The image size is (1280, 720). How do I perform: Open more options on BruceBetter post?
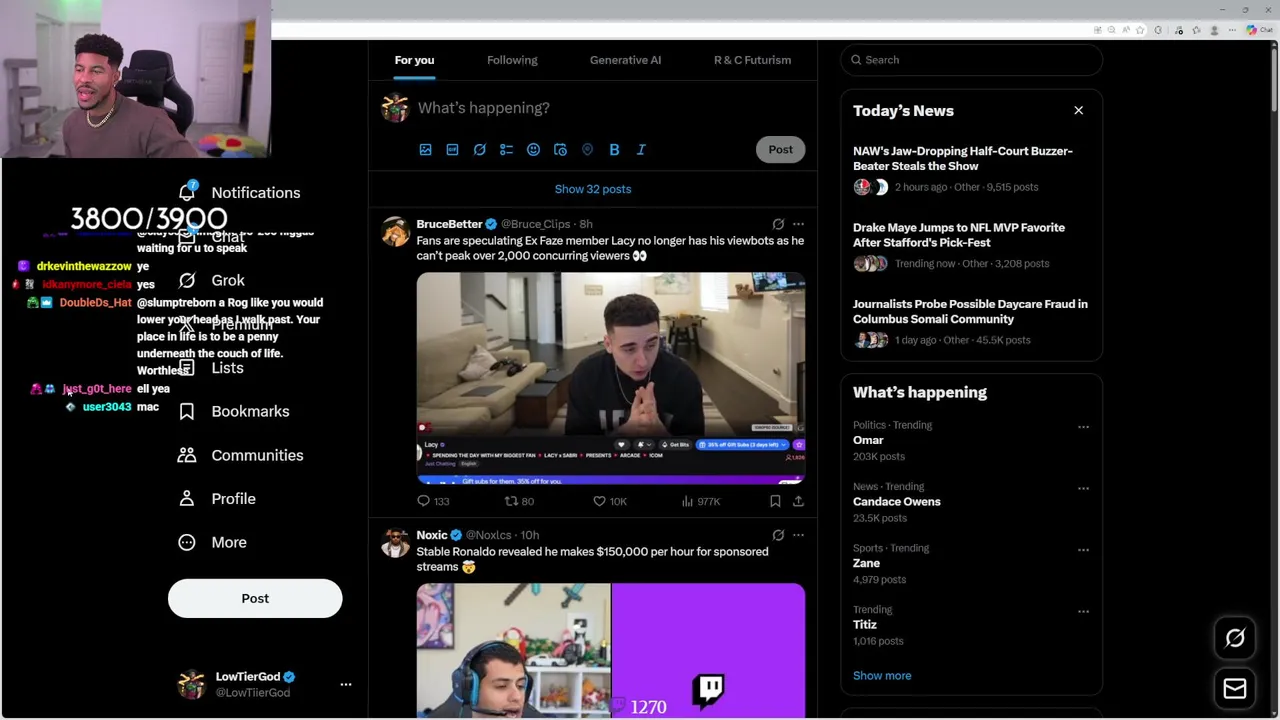[x=798, y=224]
